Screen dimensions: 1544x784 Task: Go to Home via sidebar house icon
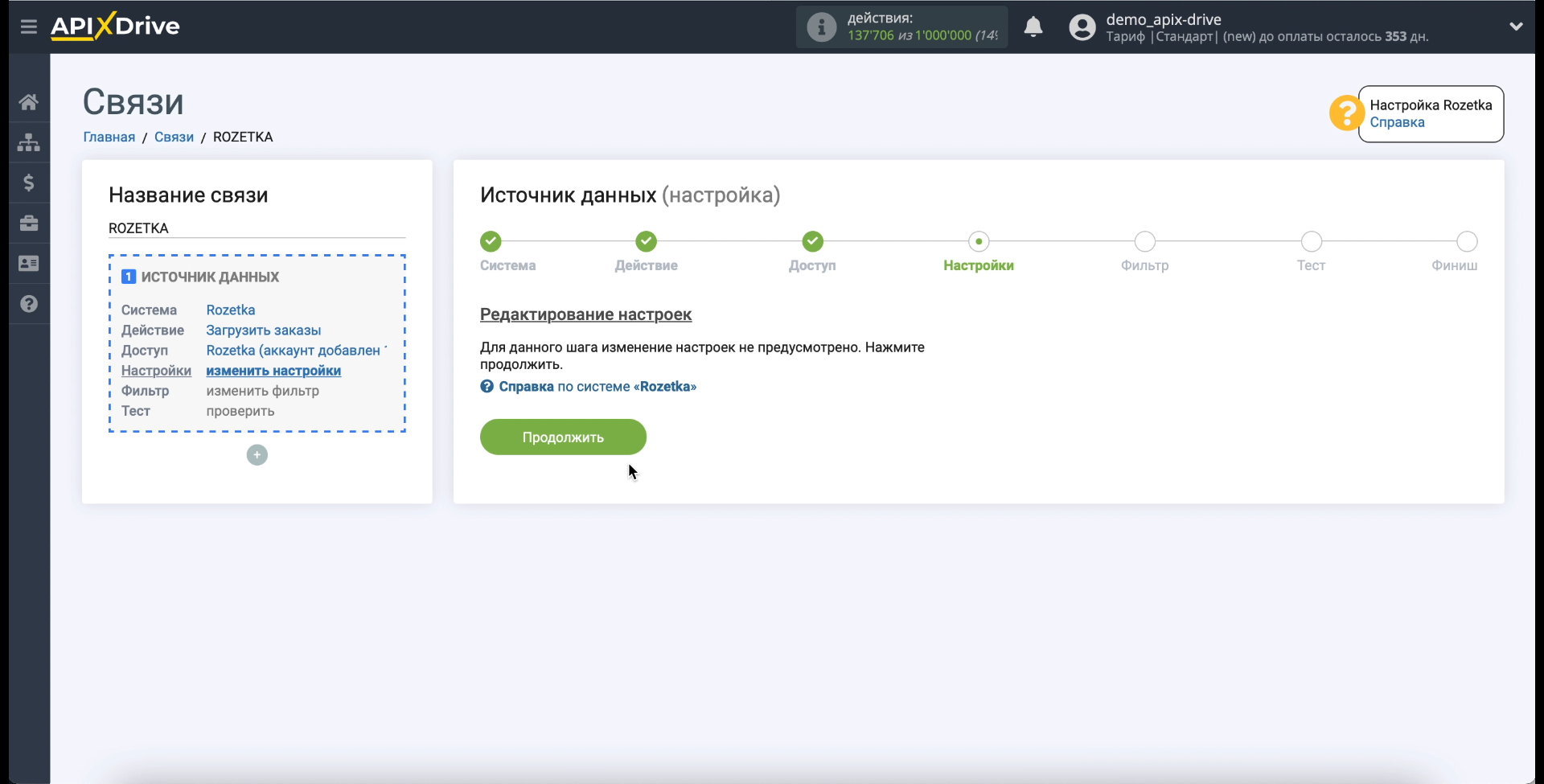(29, 102)
